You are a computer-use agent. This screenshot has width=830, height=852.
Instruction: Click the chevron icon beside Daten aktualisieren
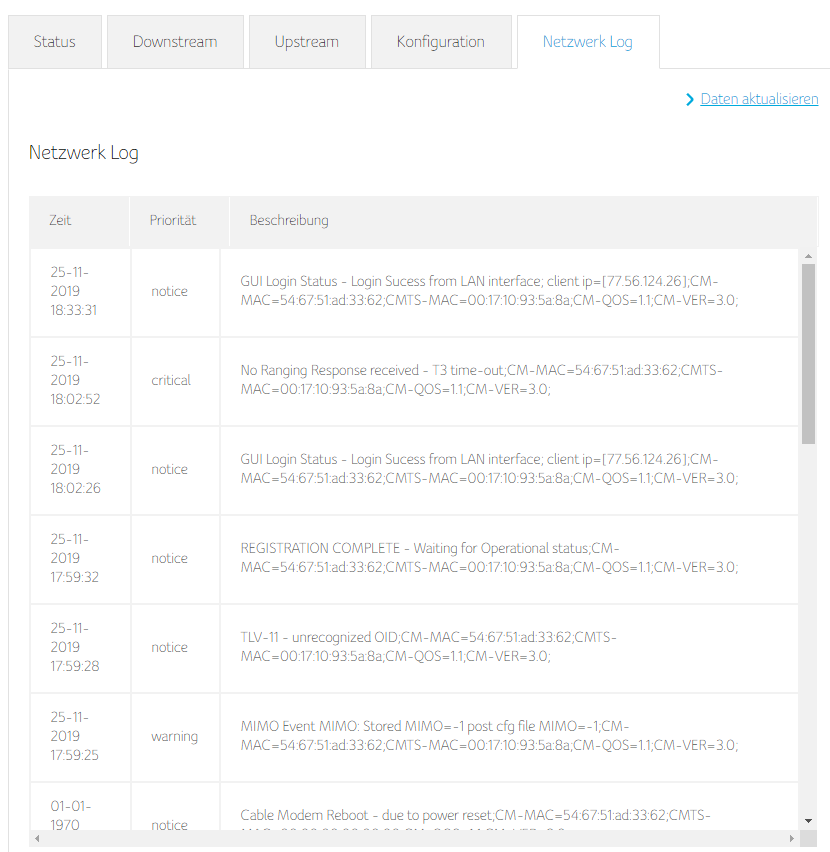(x=690, y=100)
